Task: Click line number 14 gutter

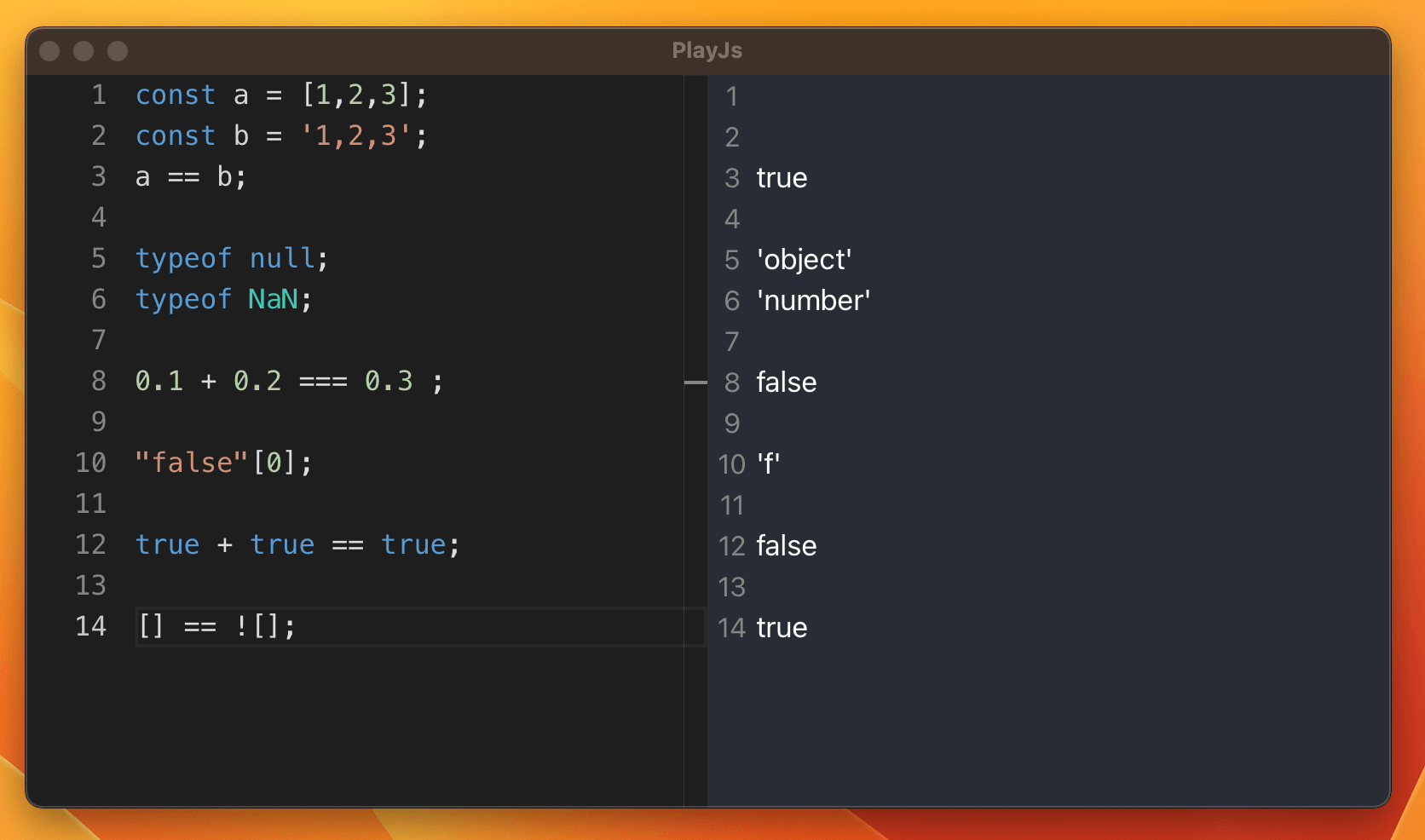Action: tap(90, 626)
